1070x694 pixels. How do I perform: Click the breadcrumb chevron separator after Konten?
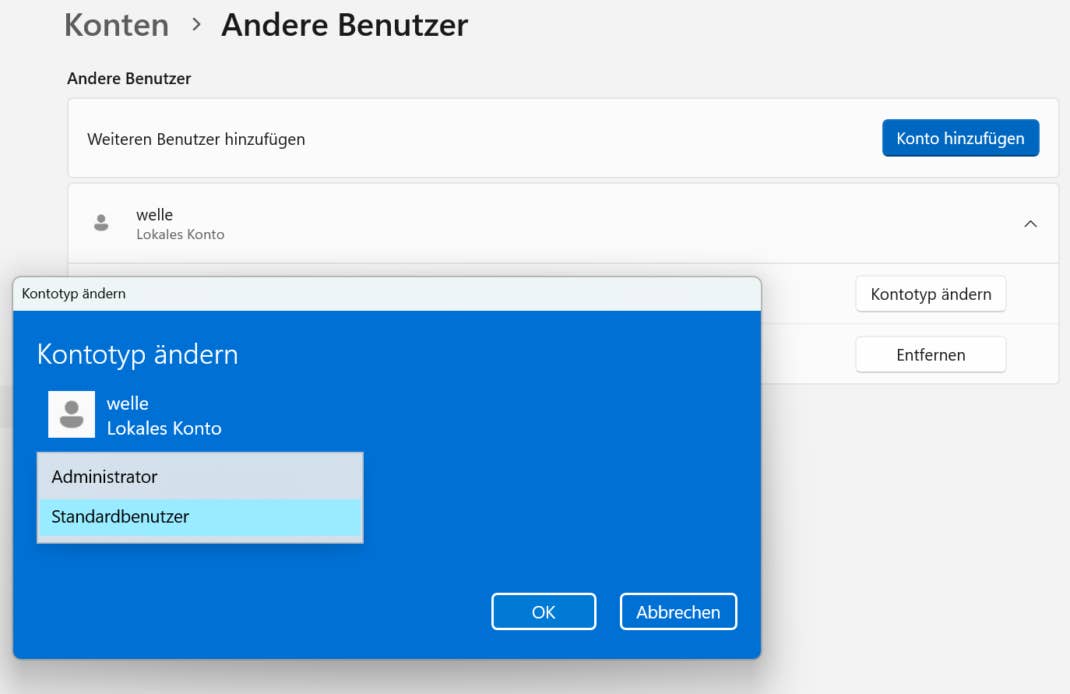196,24
